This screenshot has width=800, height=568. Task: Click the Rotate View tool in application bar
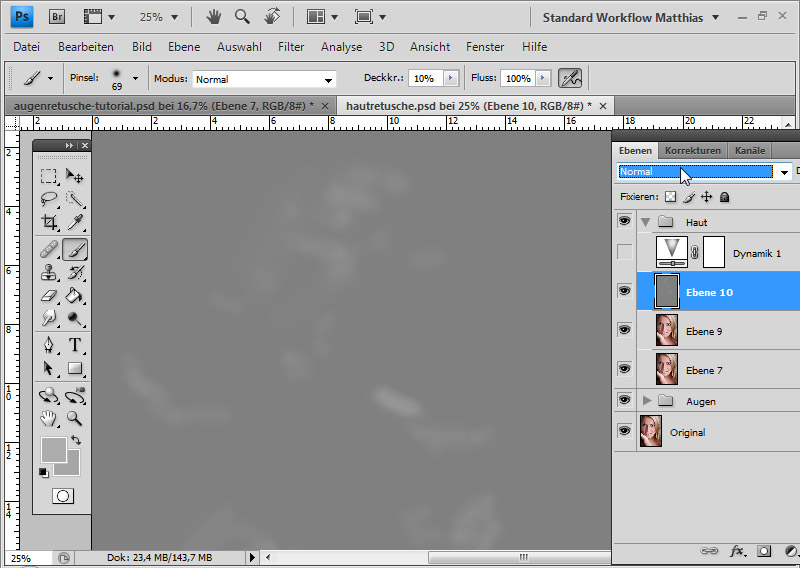(272, 17)
